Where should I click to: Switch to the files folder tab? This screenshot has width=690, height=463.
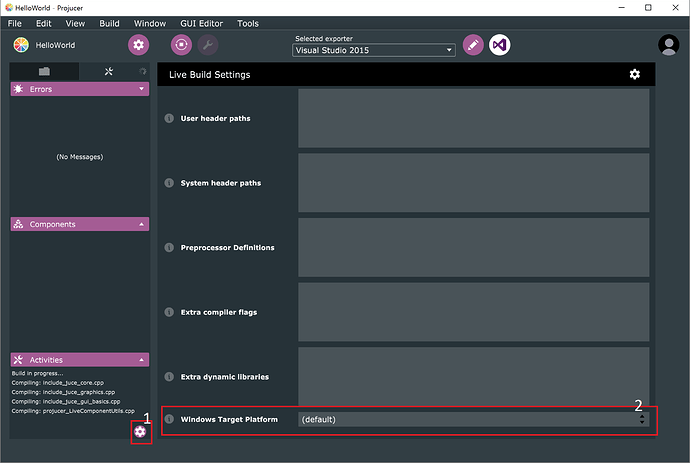pyautogui.click(x=44, y=71)
